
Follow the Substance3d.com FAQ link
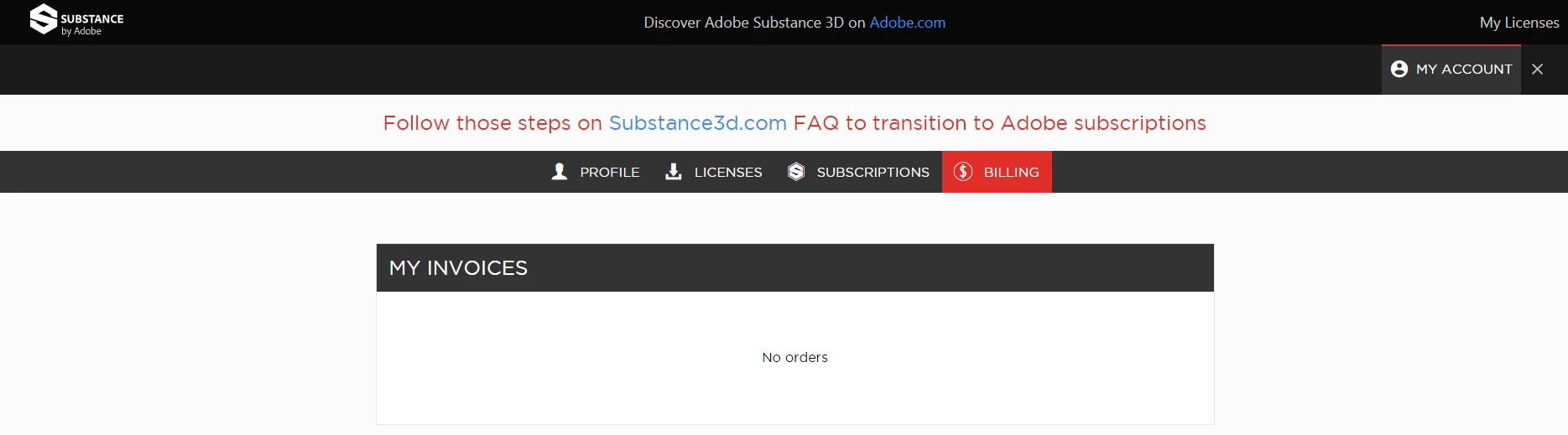pos(697,123)
